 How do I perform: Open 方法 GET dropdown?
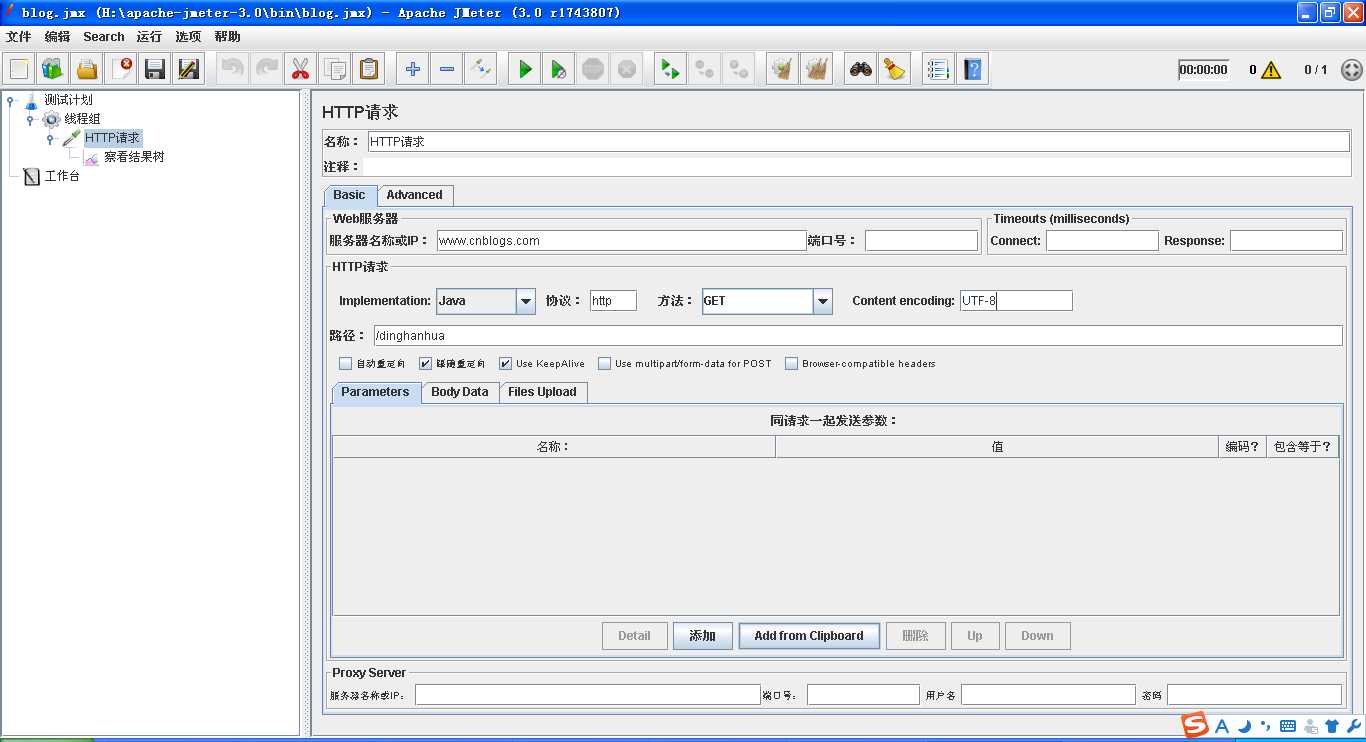pos(823,301)
